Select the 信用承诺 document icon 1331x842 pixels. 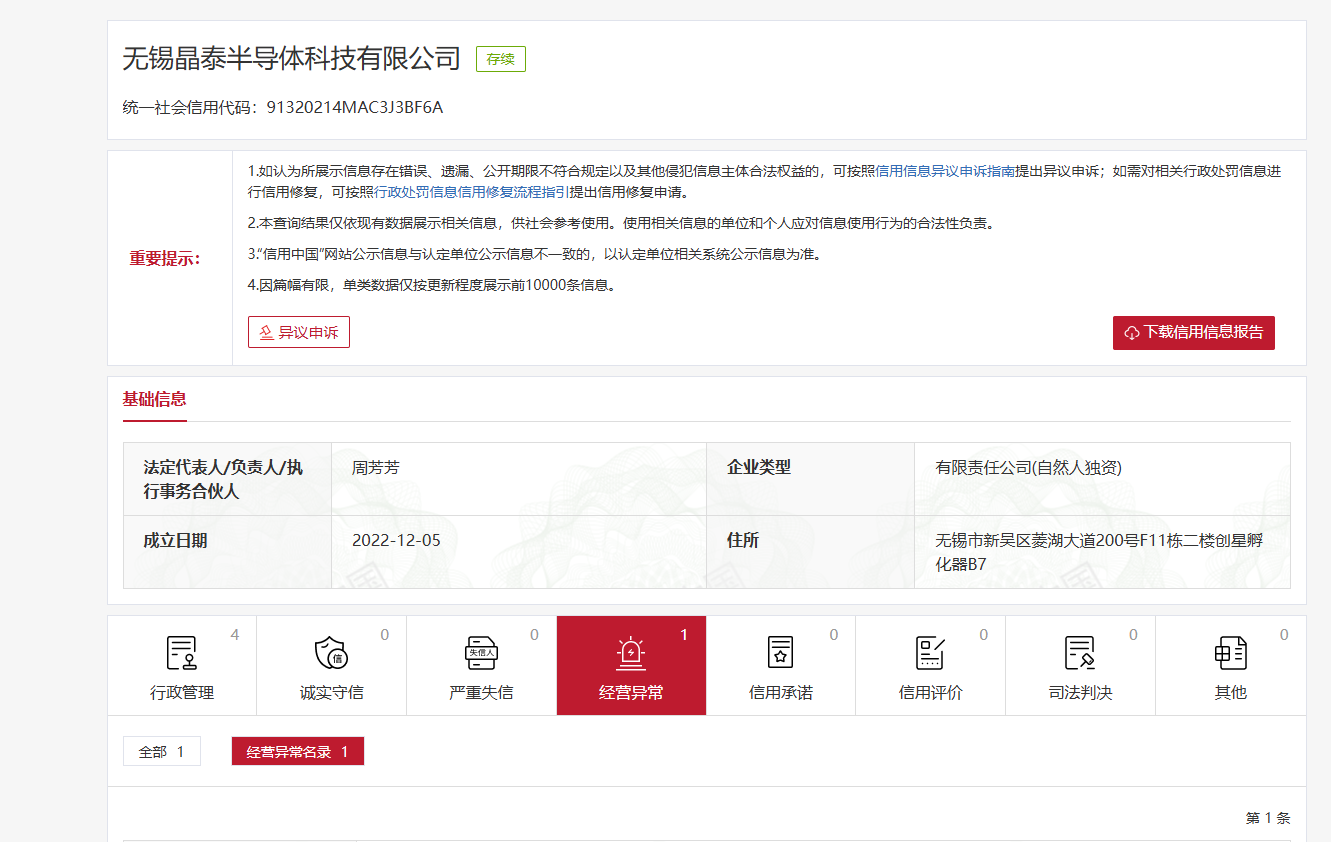(780, 653)
